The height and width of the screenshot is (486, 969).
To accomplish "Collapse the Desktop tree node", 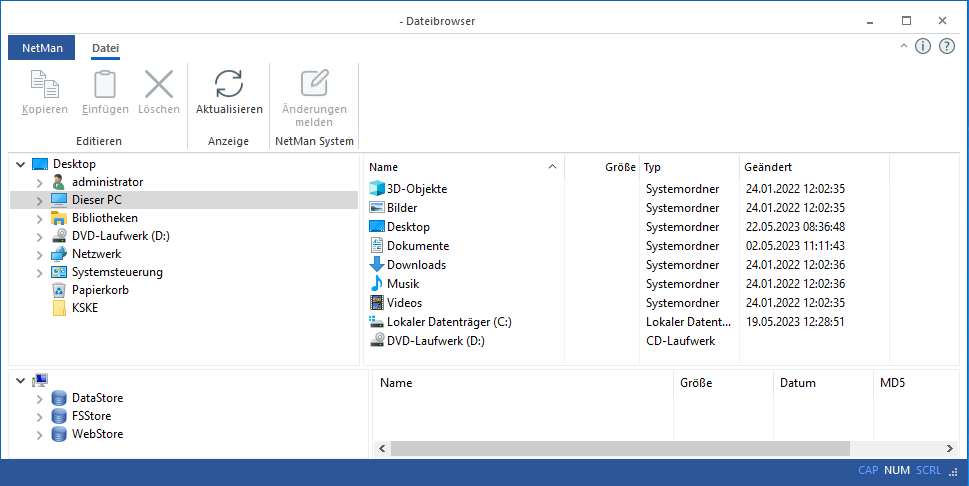I will (20, 164).
